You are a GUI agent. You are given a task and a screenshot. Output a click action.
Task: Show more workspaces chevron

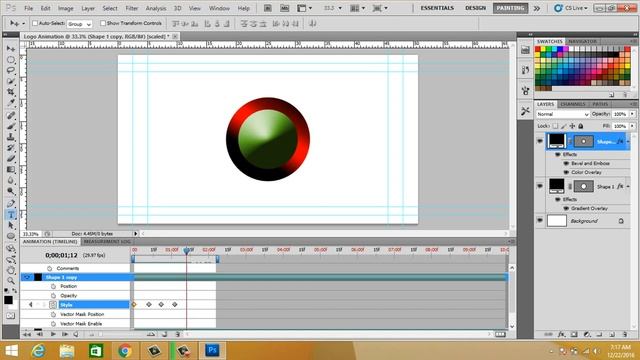[x=537, y=8]
